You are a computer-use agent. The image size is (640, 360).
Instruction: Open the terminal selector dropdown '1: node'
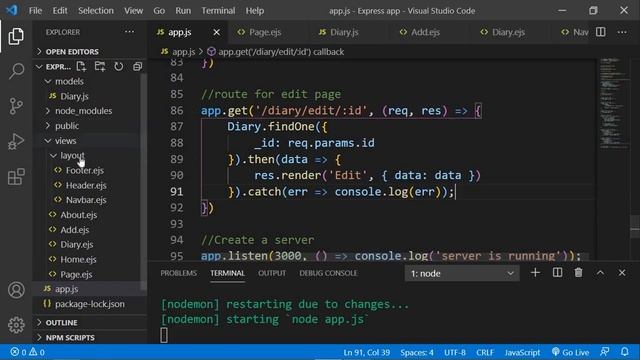[x=462, y=273]
